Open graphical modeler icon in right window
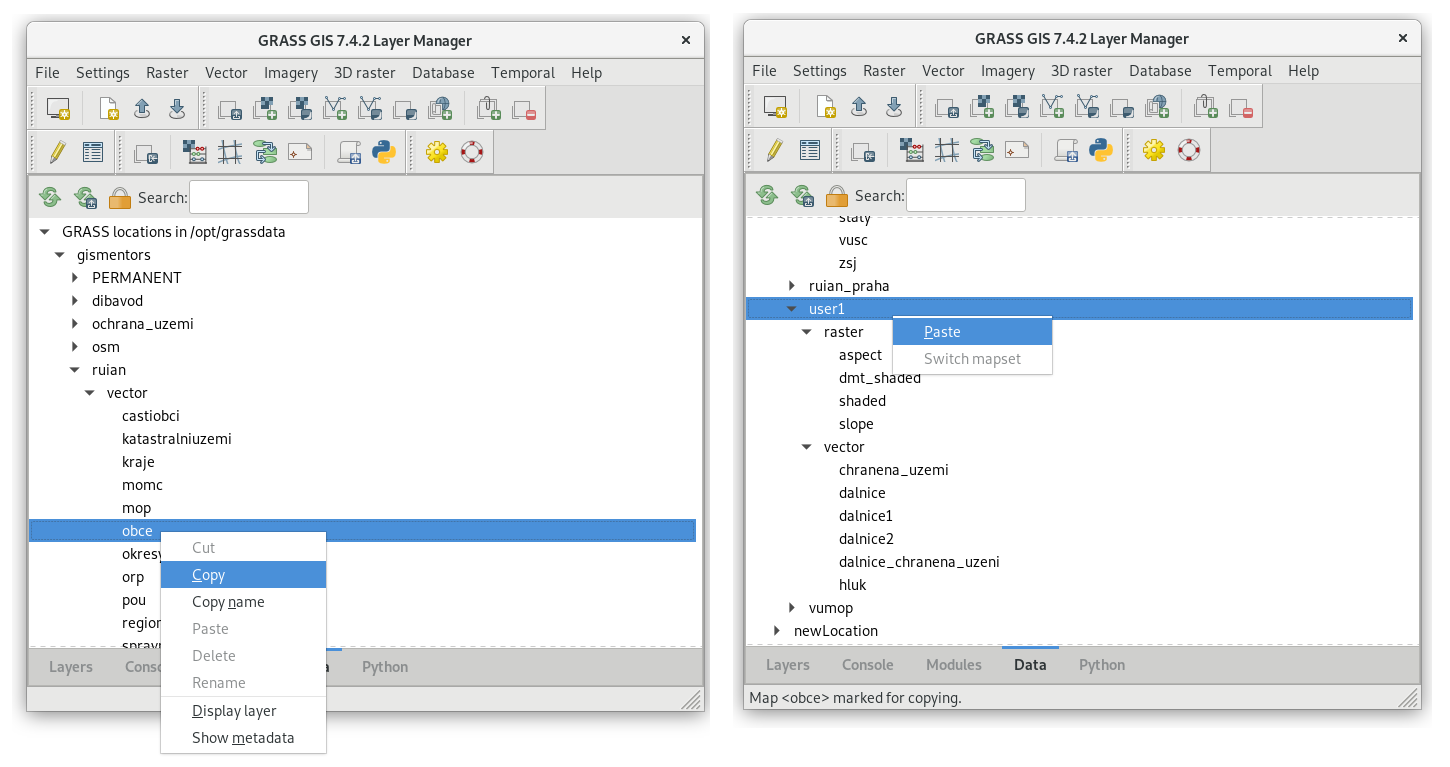This screenshot has height=767, width=1450. pos(982,150)
